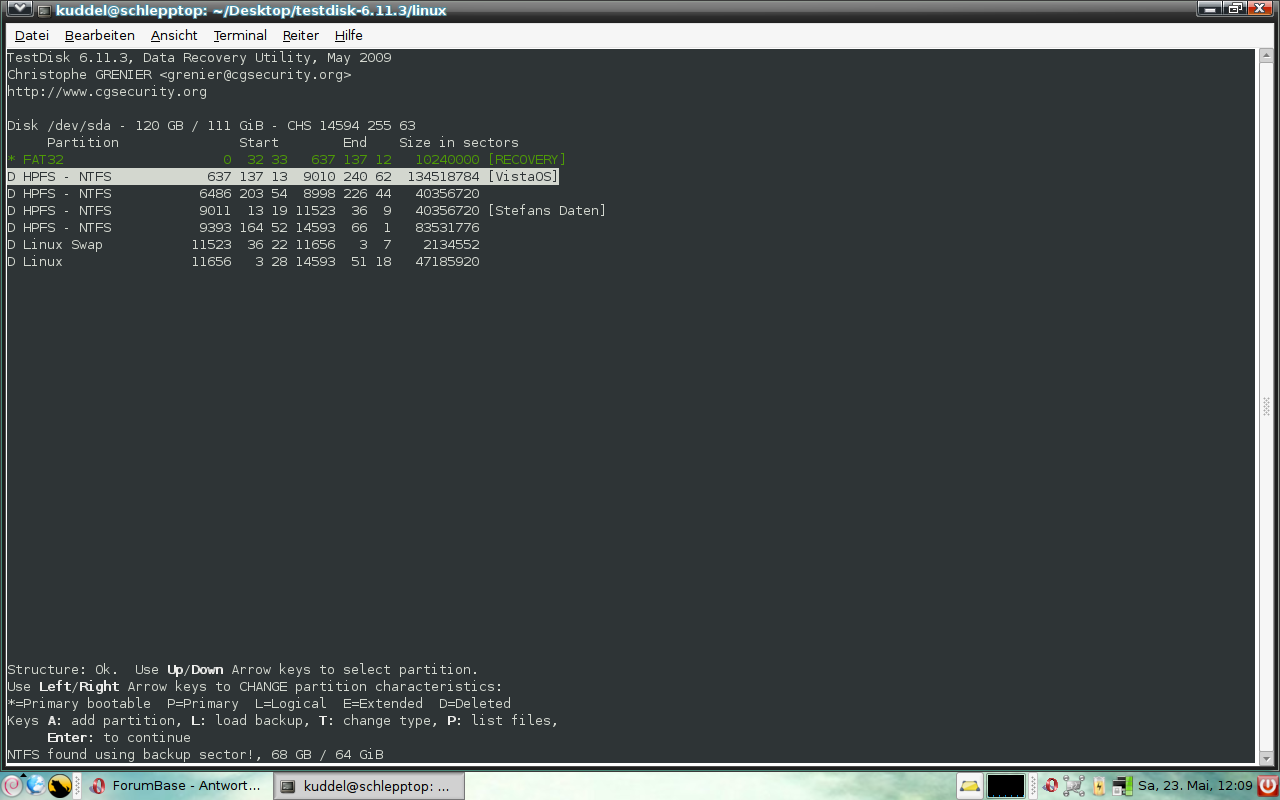Click the 'A: add partition' key hint
Image resolution: width=1280 pixels, height=800 pixels.
click(111, 721)
